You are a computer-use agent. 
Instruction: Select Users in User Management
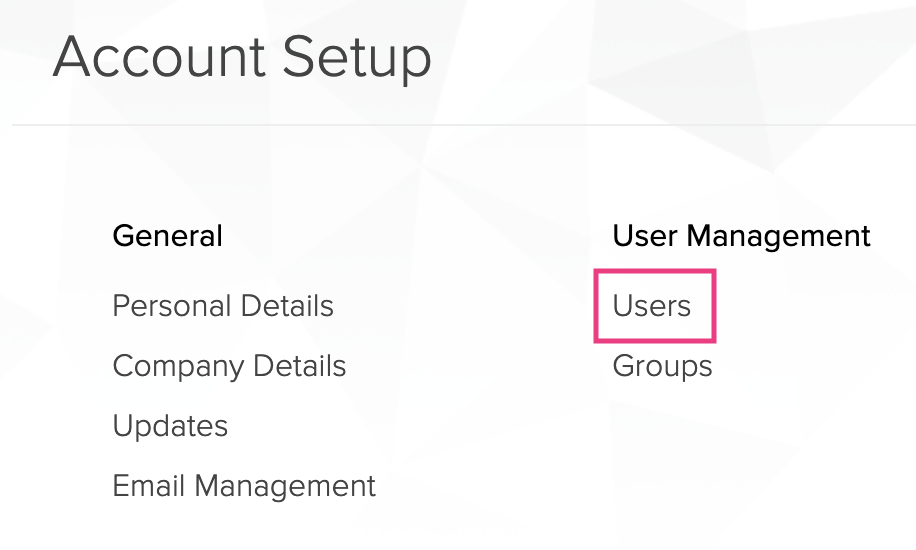coord(652,306)
